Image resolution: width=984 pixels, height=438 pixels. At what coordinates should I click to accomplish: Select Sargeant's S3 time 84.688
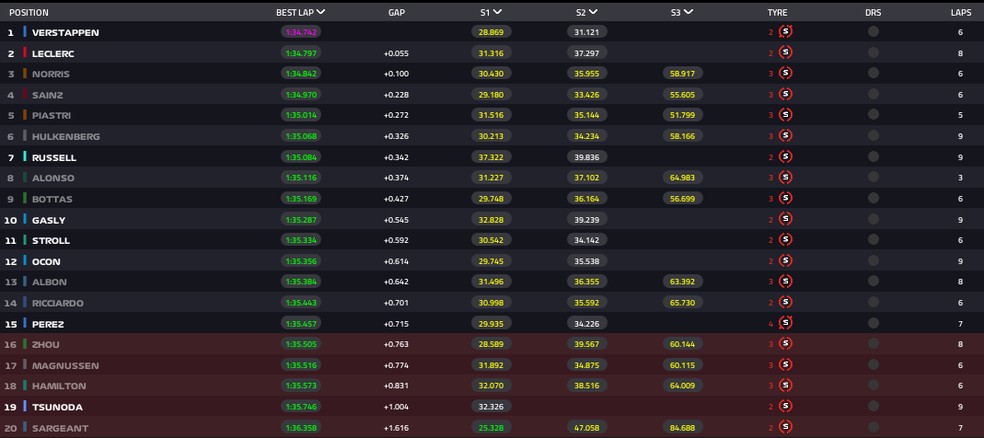point(682,428)
